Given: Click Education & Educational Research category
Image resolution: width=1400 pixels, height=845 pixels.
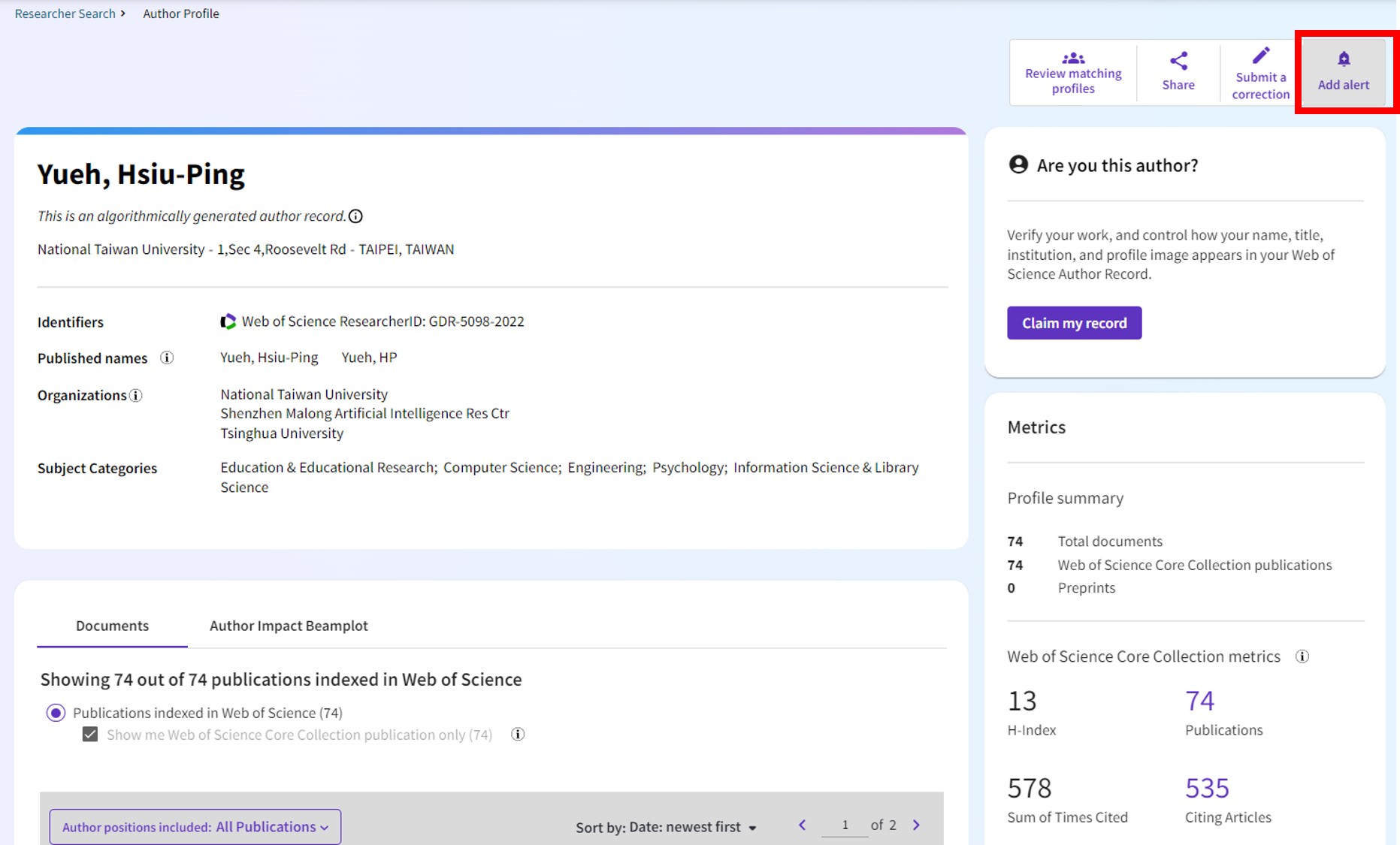Looking at the screenshot, I should coord(328,467).
